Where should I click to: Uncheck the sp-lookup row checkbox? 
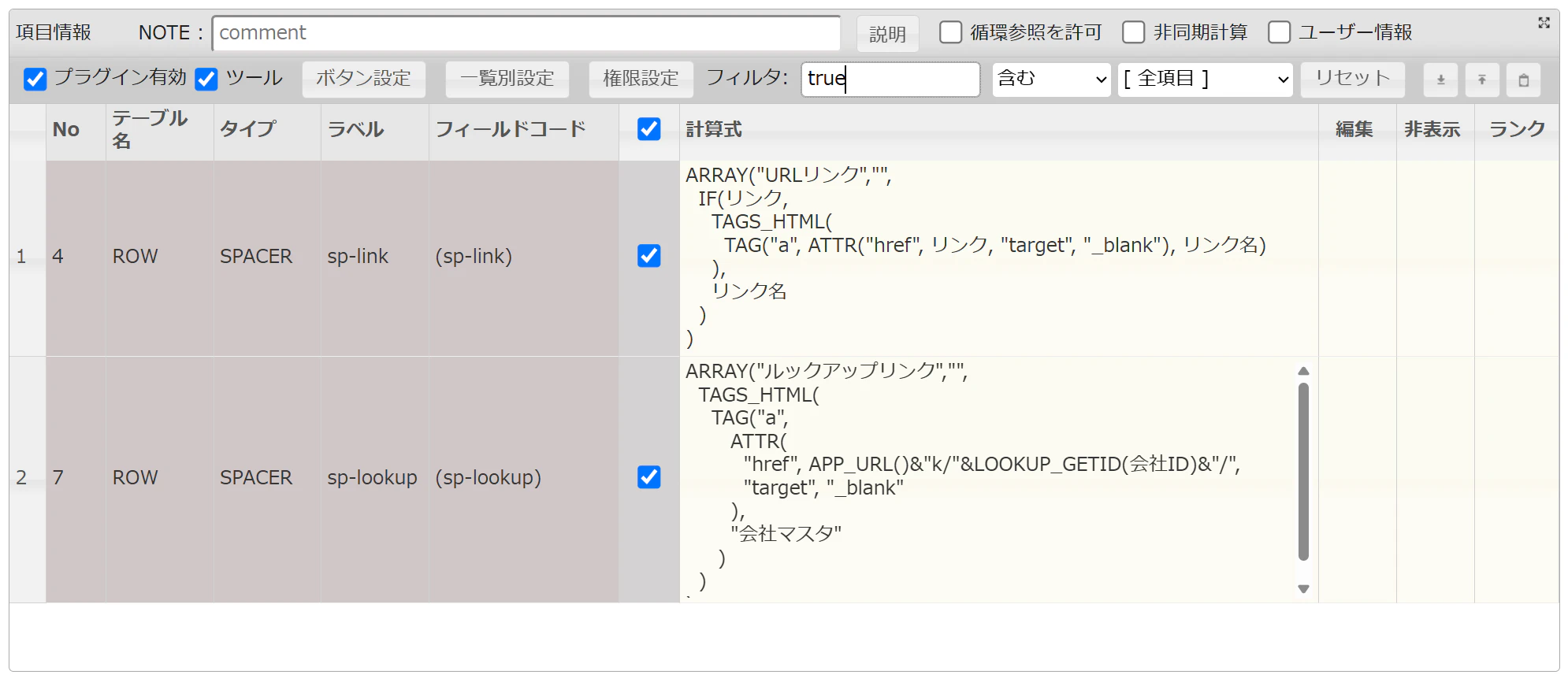649,477
